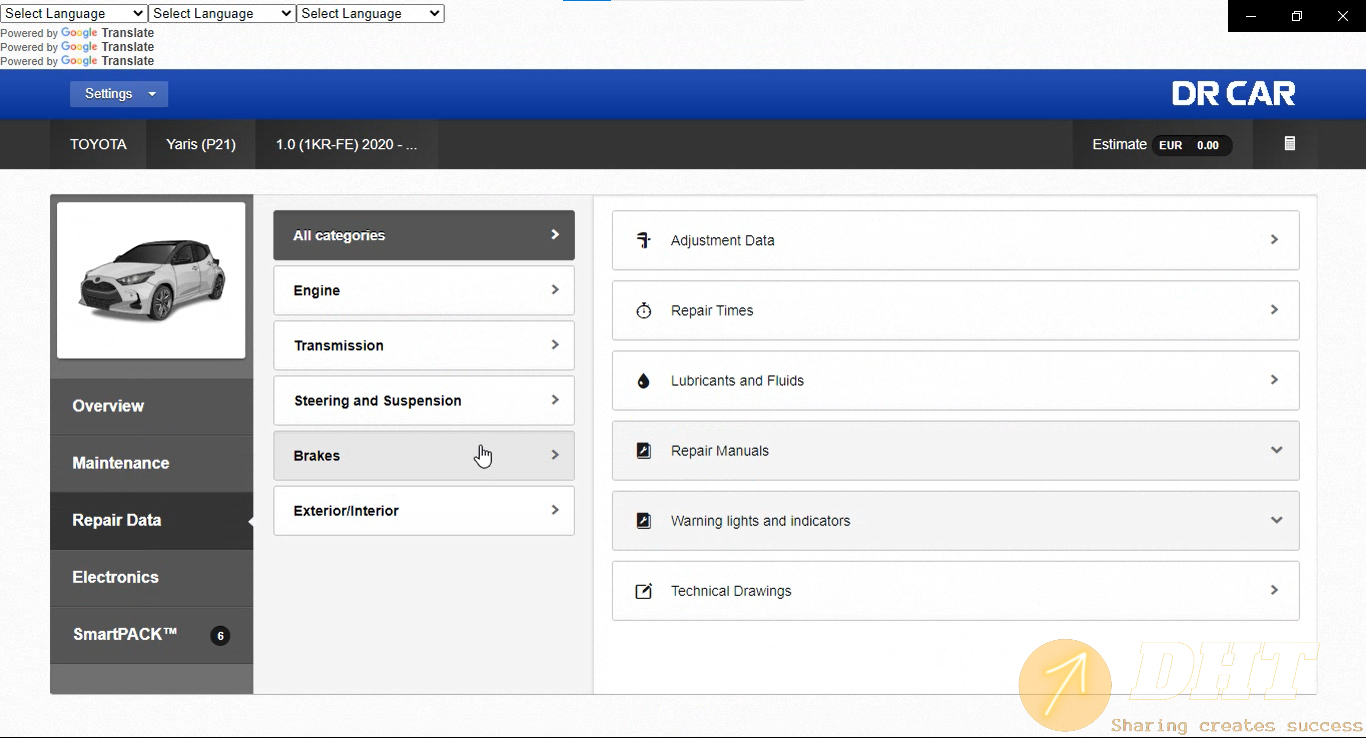The height and width of the screenshot is (738, 1366).
Task: Click the arrow on Technical Drawings row
Action: tap(1274, 590)
